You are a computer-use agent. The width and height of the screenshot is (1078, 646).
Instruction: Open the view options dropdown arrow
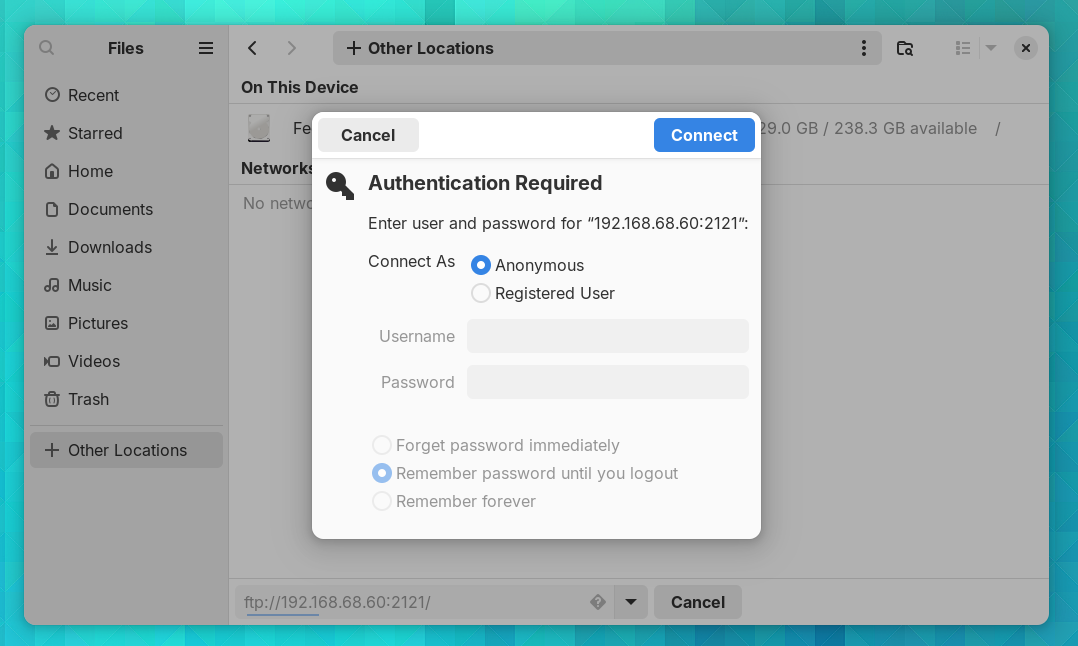(991, 48)
